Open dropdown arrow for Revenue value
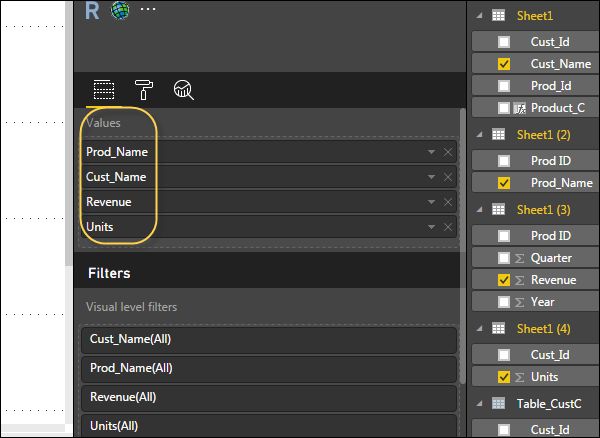Viewport: 600px width, 438px height. click(x=431, y=202)
